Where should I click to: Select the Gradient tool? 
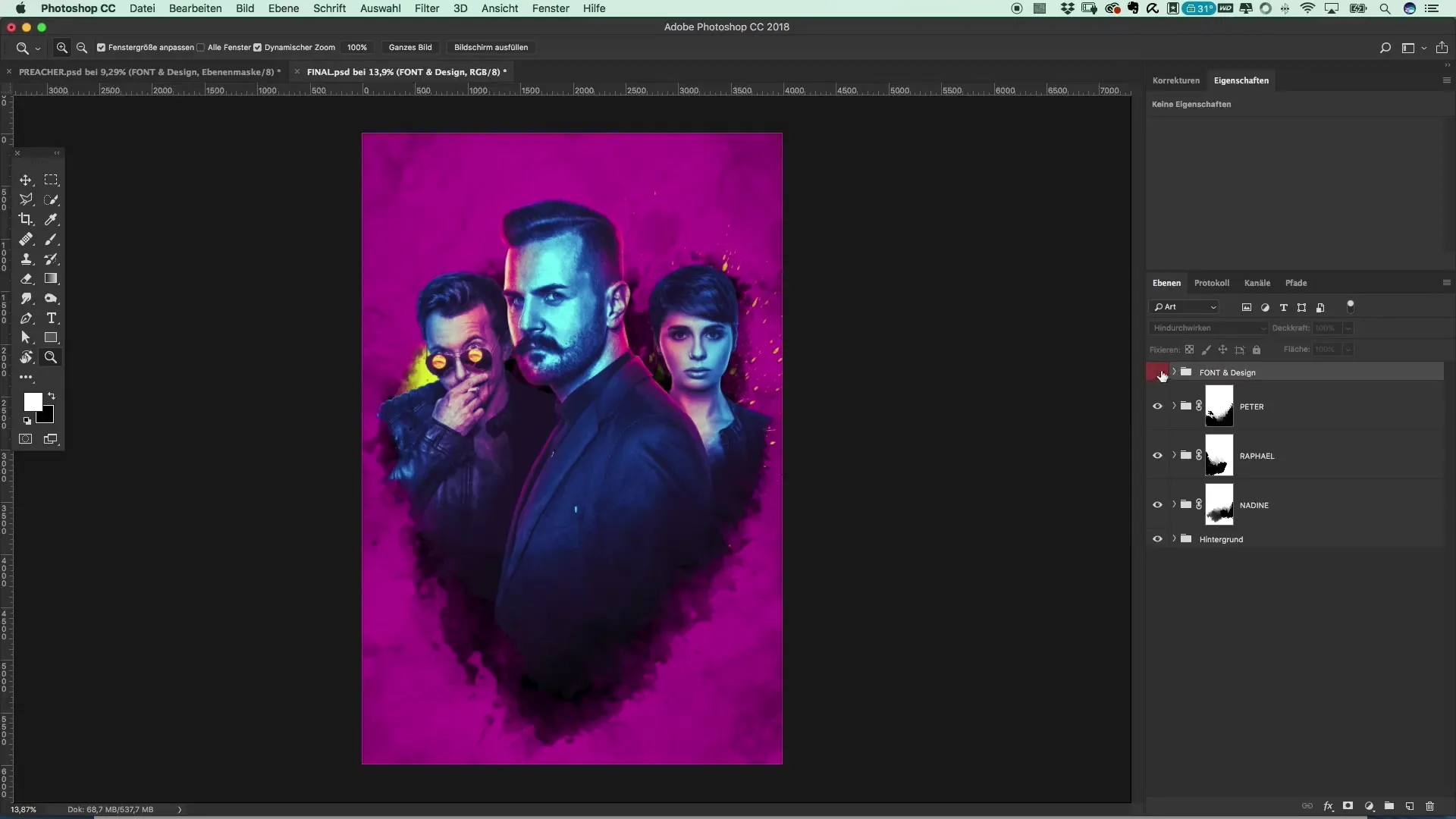(51, 279)
